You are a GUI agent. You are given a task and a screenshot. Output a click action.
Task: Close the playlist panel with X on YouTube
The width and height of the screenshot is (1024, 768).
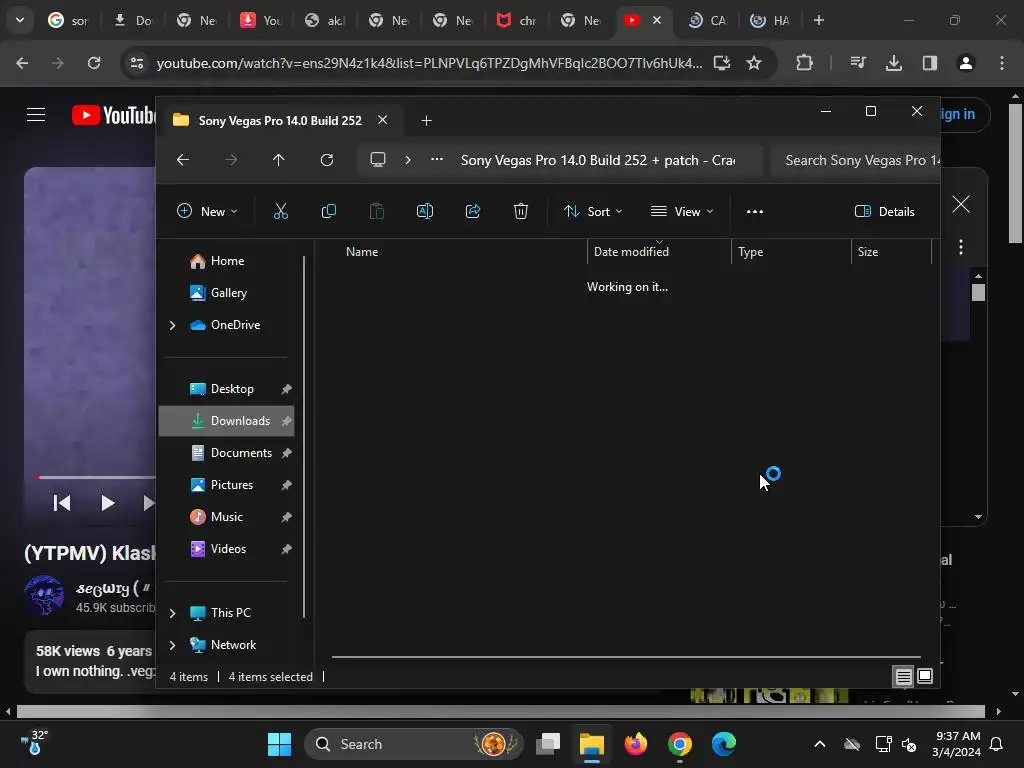point(961,204)
